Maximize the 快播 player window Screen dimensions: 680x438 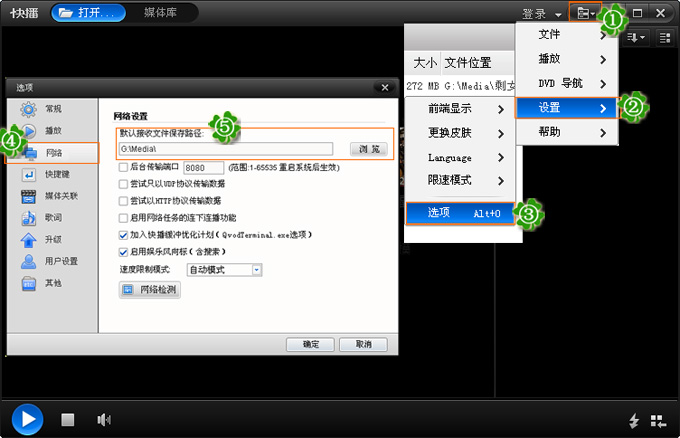(x=637, y=13)
